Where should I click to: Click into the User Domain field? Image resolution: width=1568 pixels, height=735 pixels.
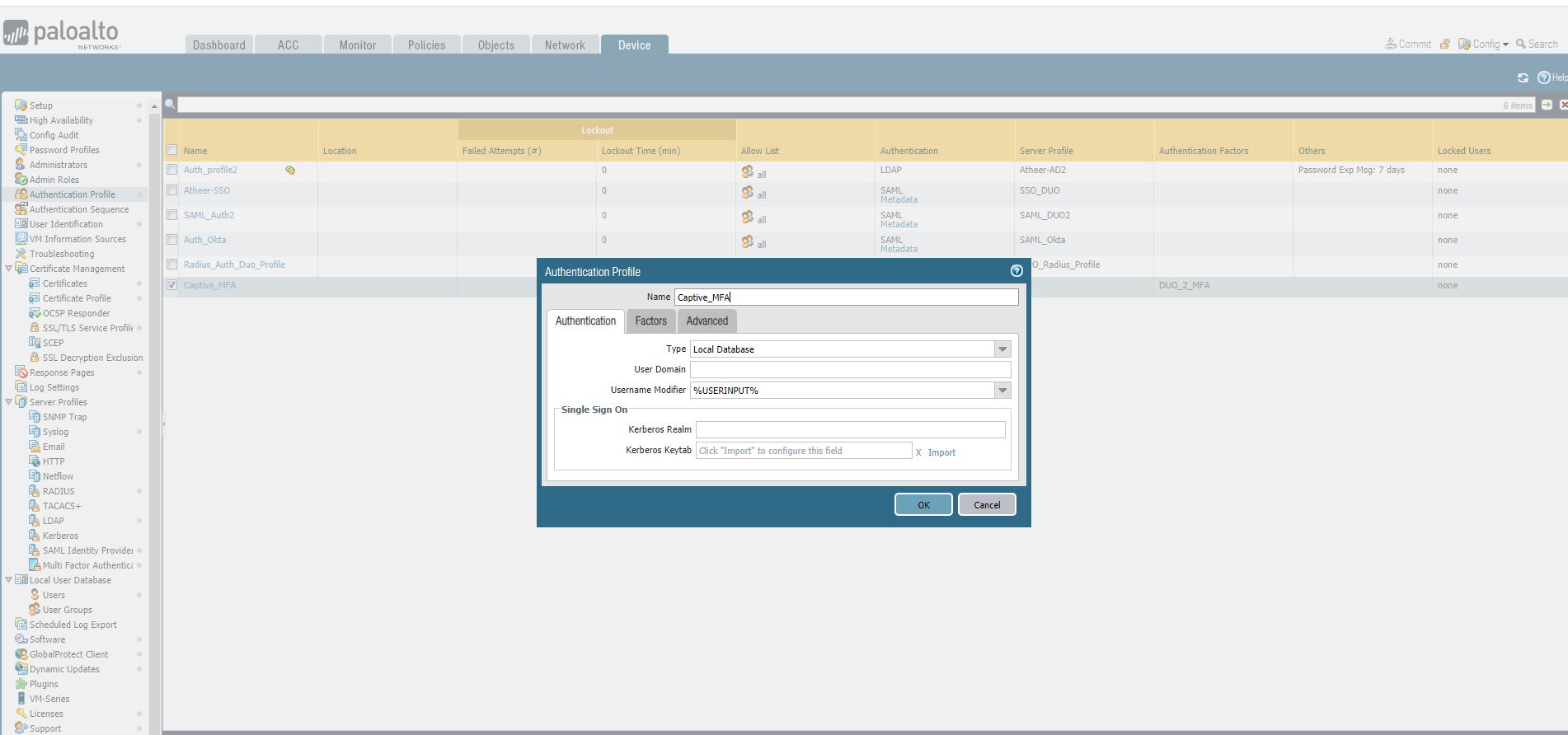849,370
